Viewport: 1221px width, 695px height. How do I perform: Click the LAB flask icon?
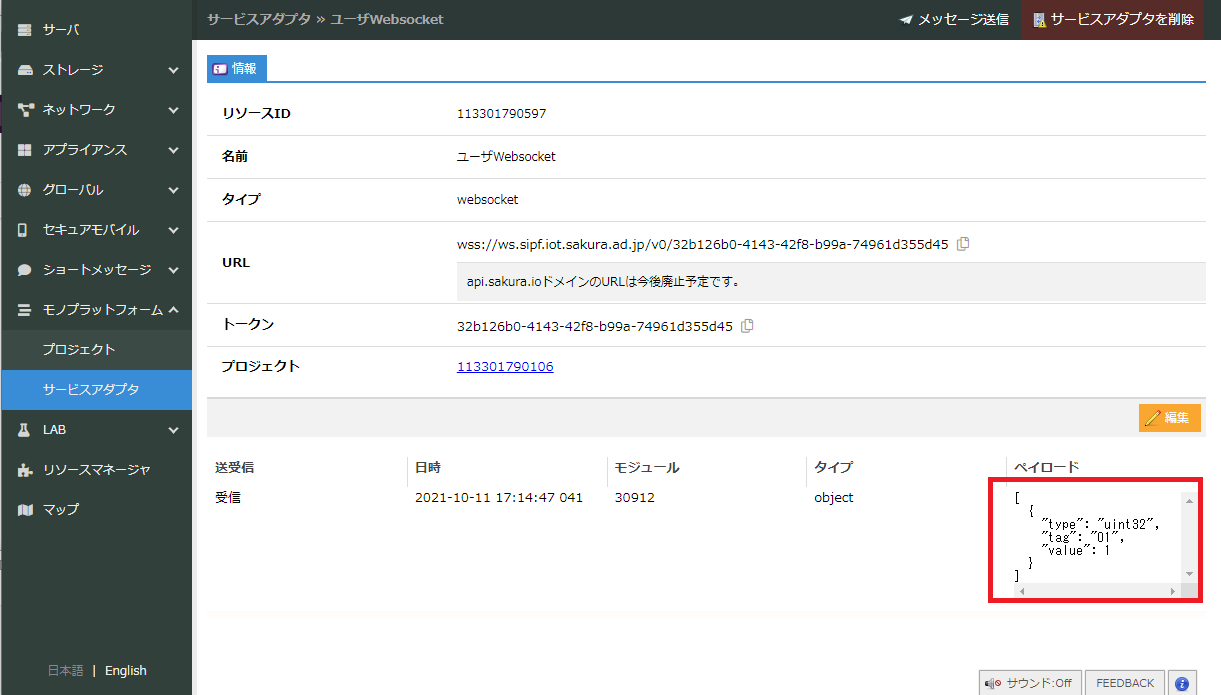pos(25,430)
